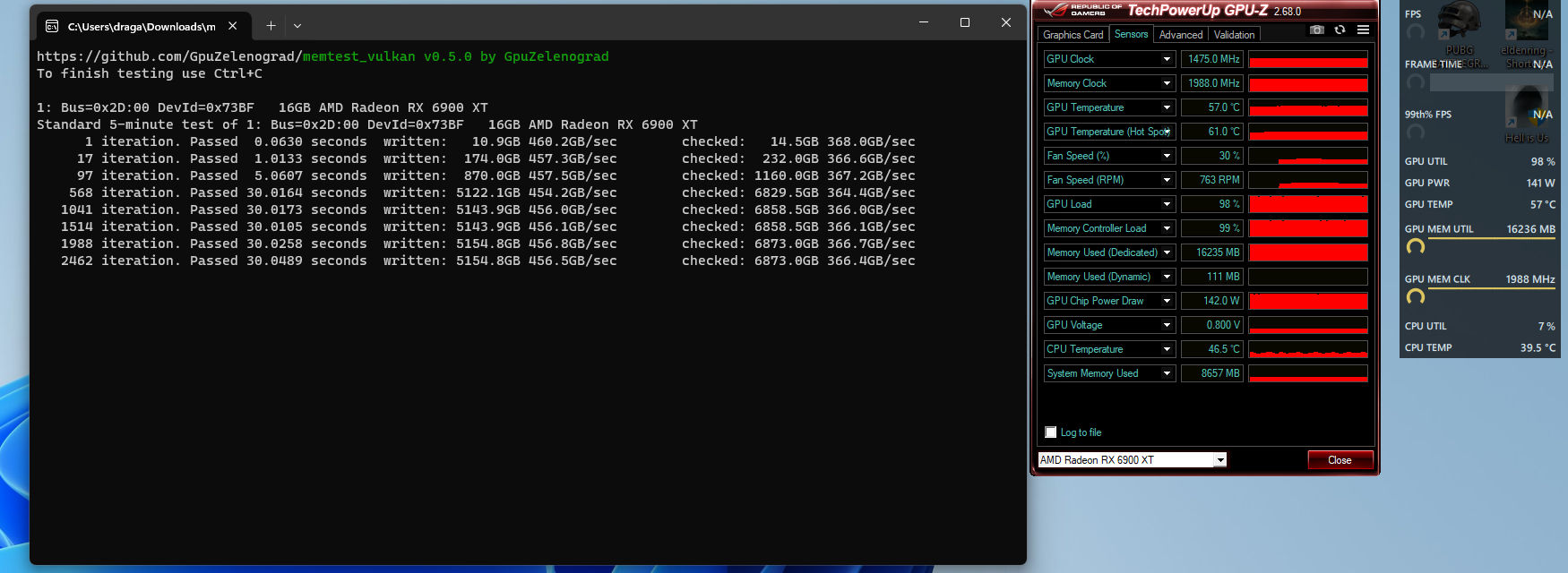This screenshot has width=1568, height=573.
Task: Click the GPU Load history graph
Action: 1308,204
